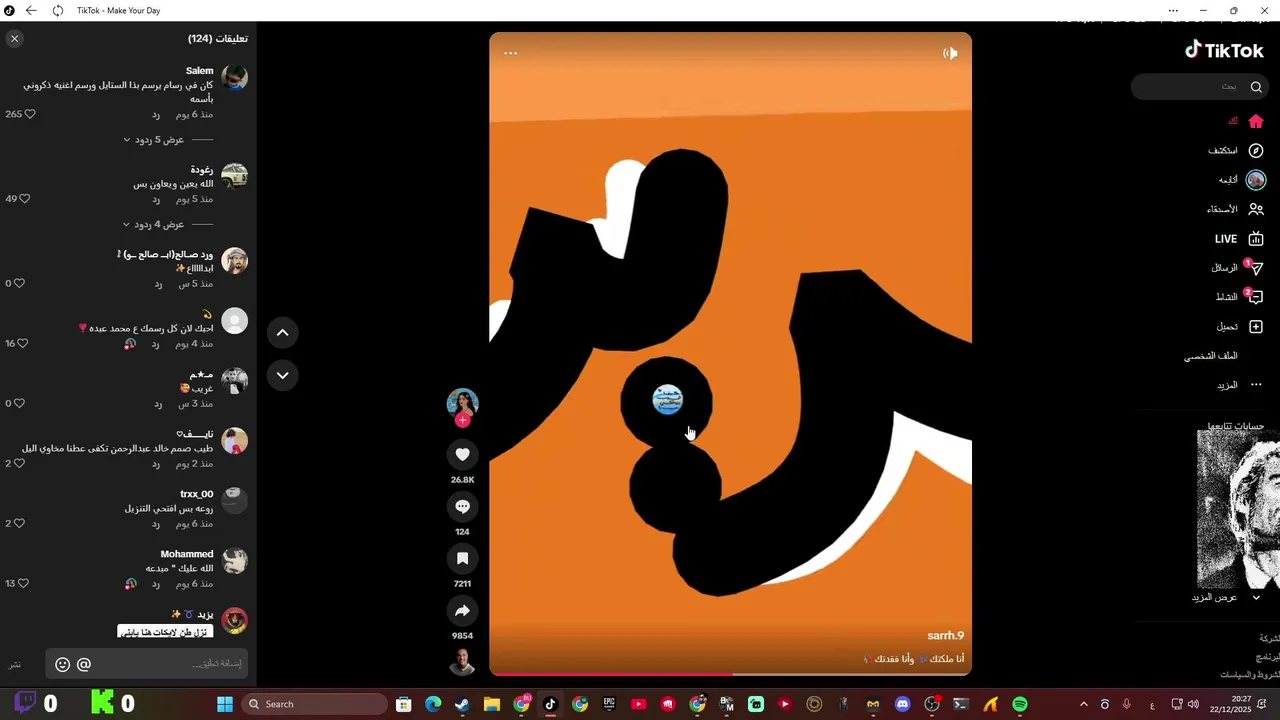This screenshot has height=720, width=1280.
Task: Share the video with the arrow icon
Action: 462,611
